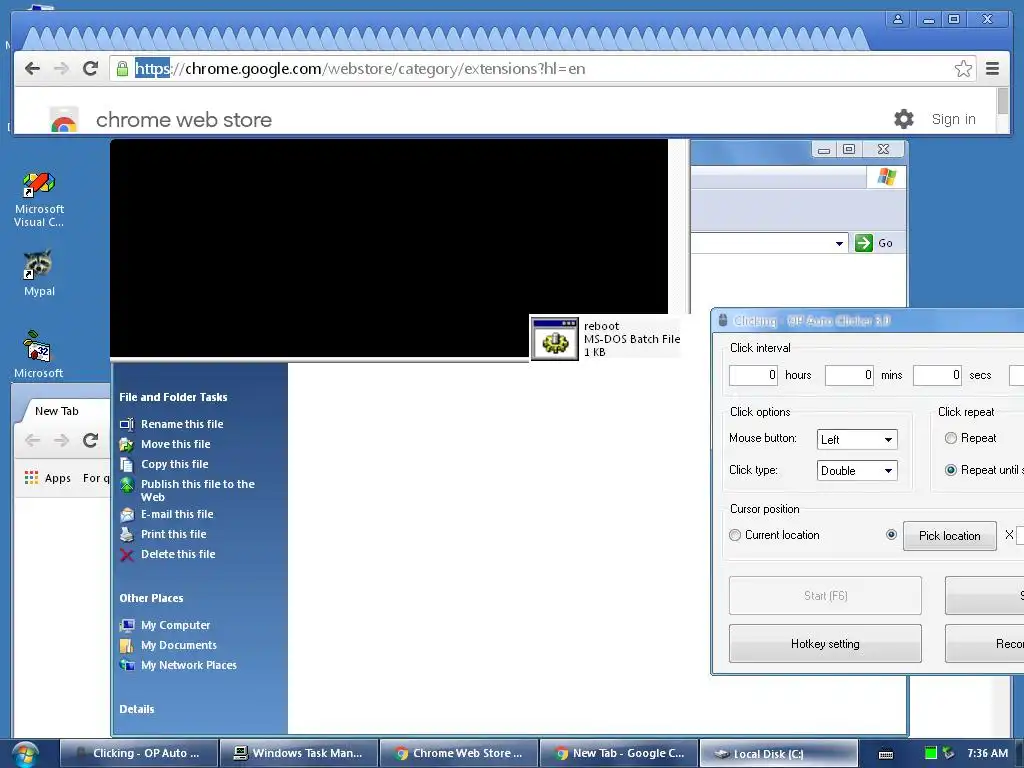Click Pick location button
1024x768 pixels.
950,536
